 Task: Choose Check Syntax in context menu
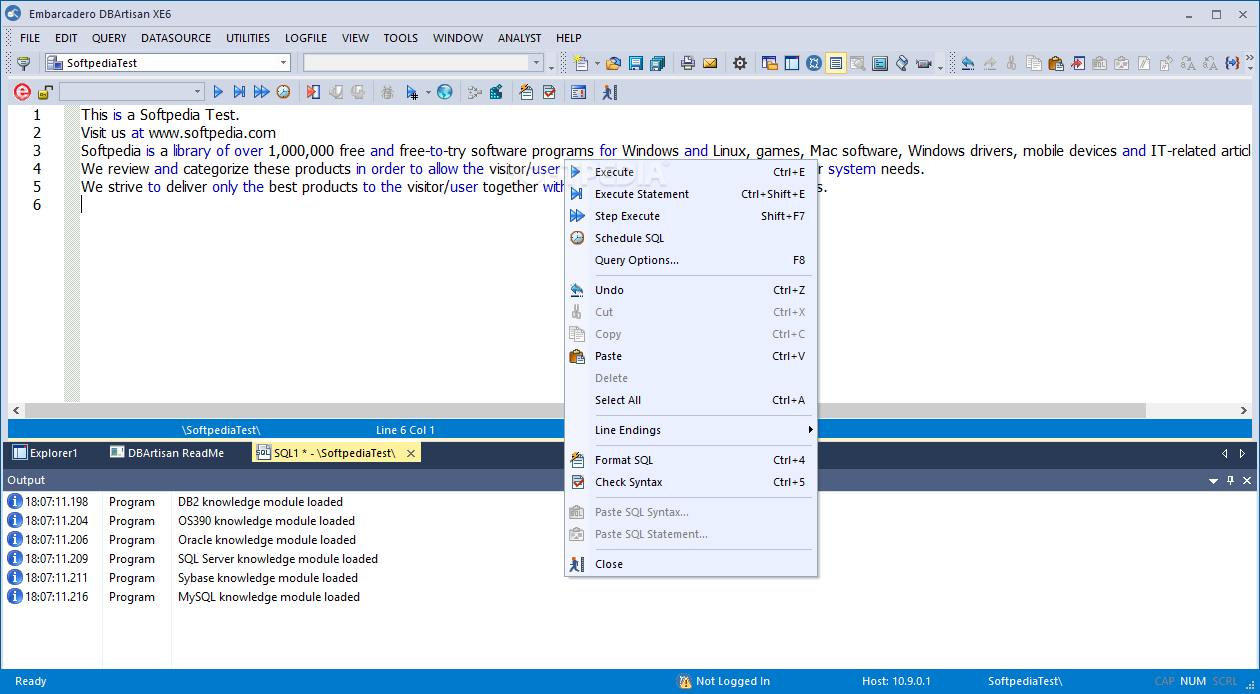(x=691, y=482)
